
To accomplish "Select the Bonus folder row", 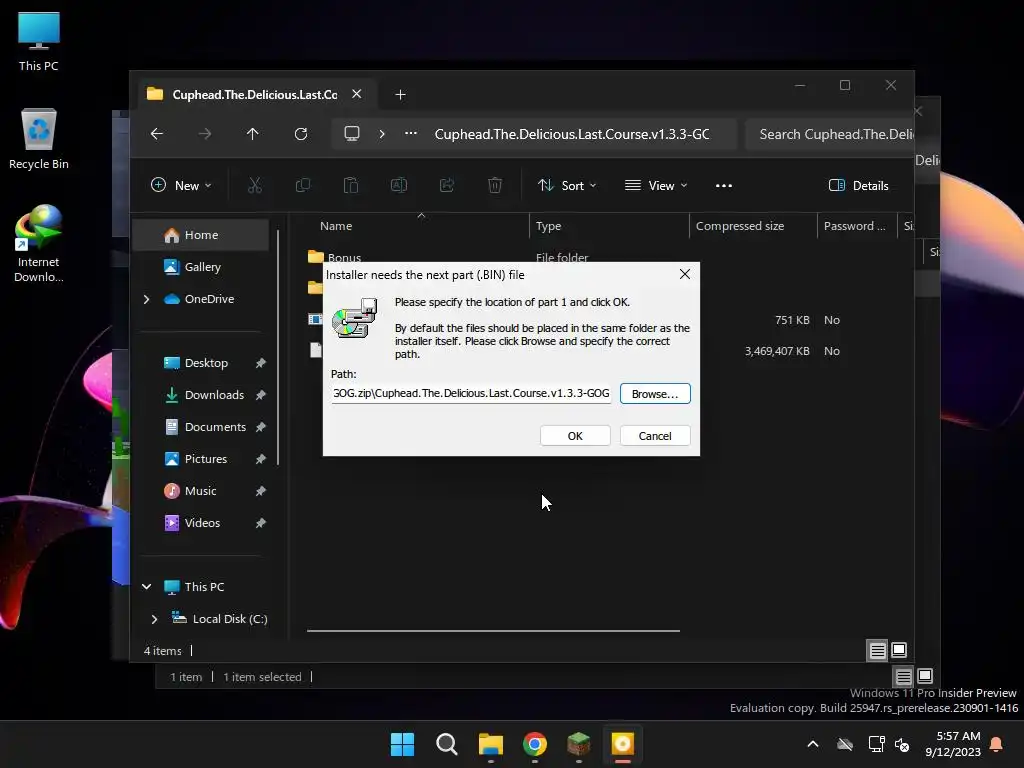I will 344,257.
